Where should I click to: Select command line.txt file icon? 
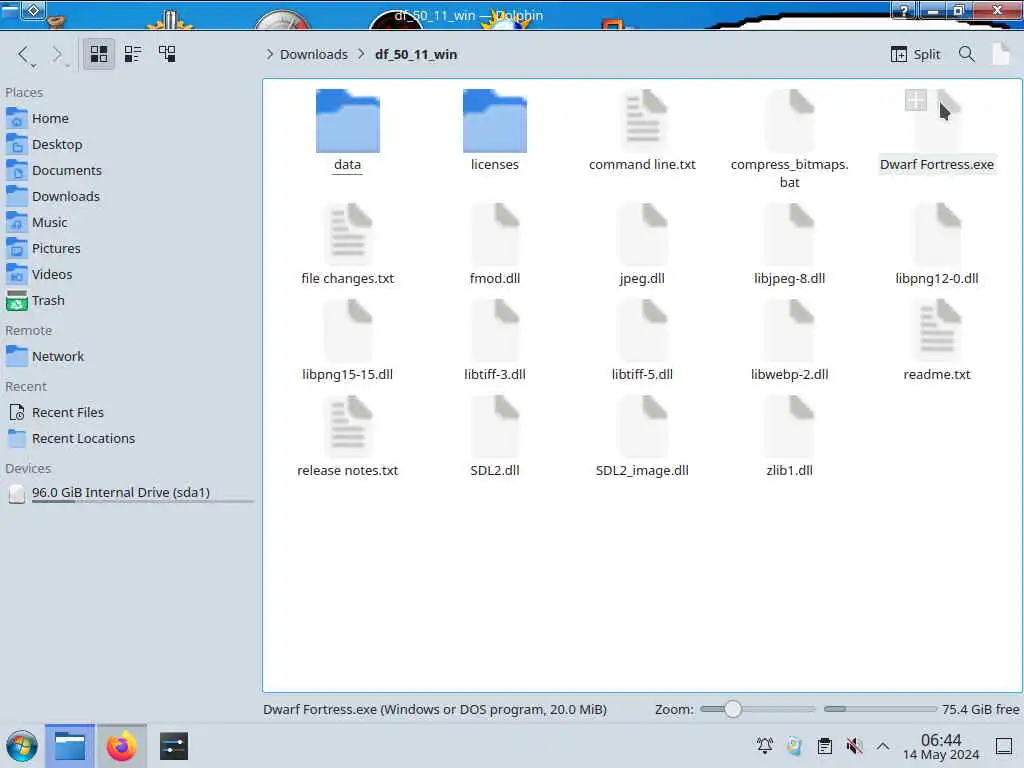(643, 121)
